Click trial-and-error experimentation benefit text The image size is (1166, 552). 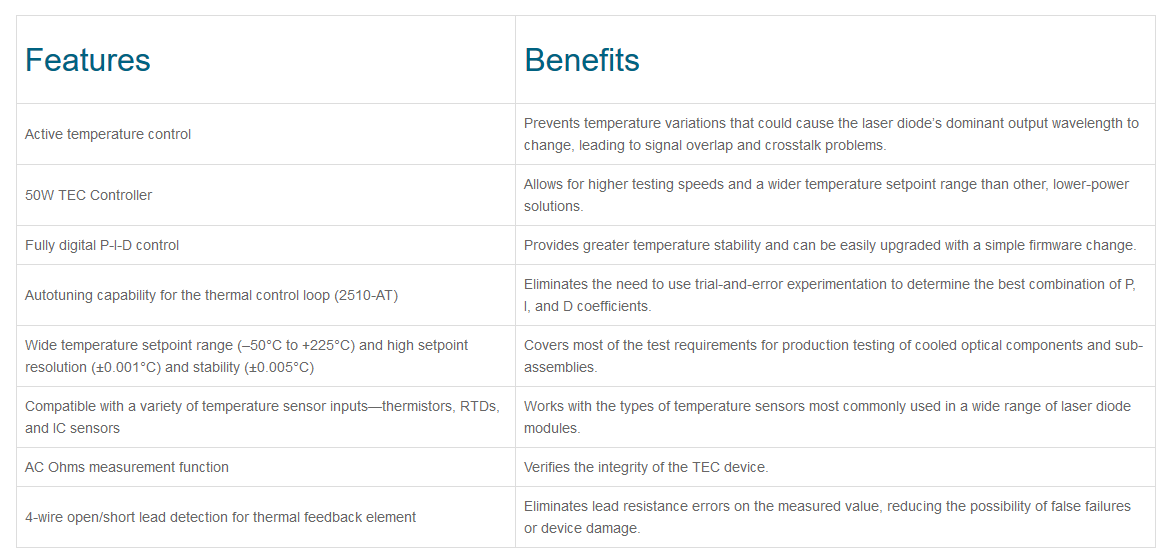[830, 295]
